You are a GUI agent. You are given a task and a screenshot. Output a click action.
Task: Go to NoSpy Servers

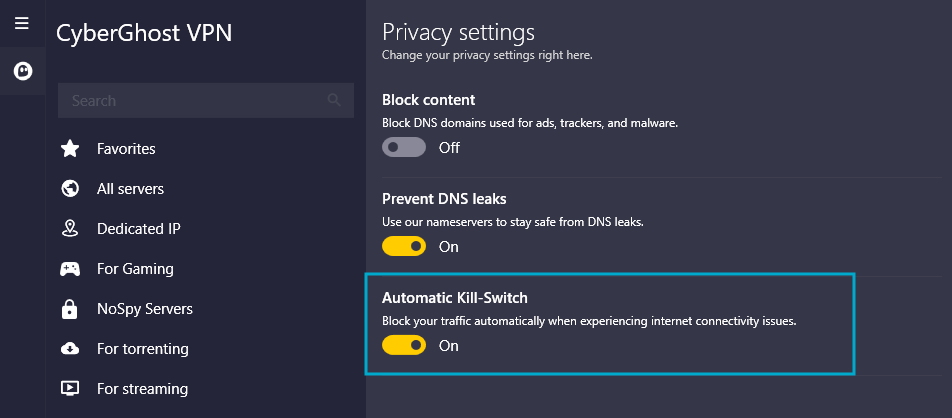pos(145,309)
